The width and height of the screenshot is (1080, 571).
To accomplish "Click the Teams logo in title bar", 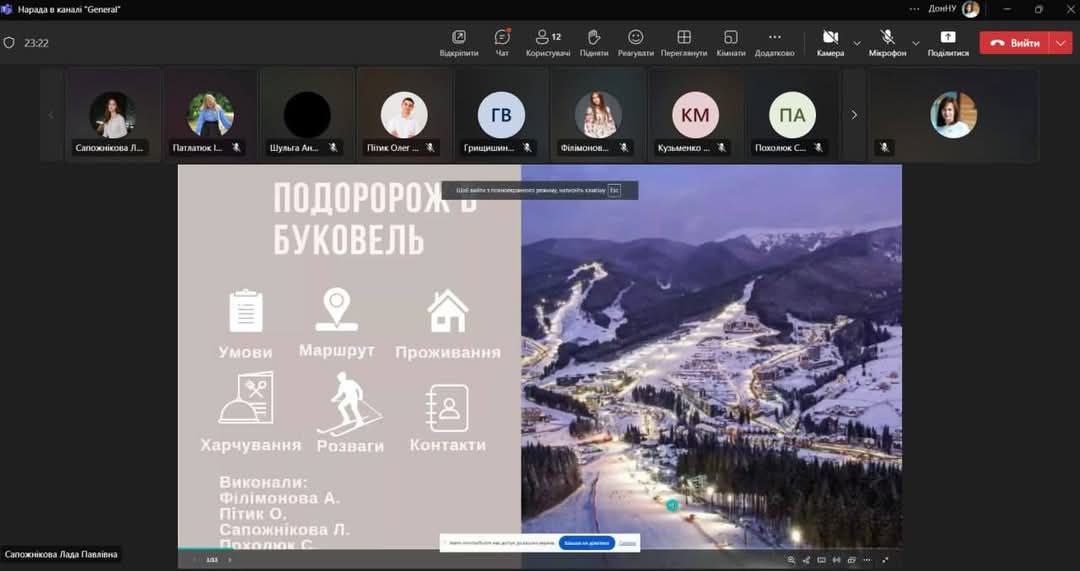I will (x=6, y=9).
